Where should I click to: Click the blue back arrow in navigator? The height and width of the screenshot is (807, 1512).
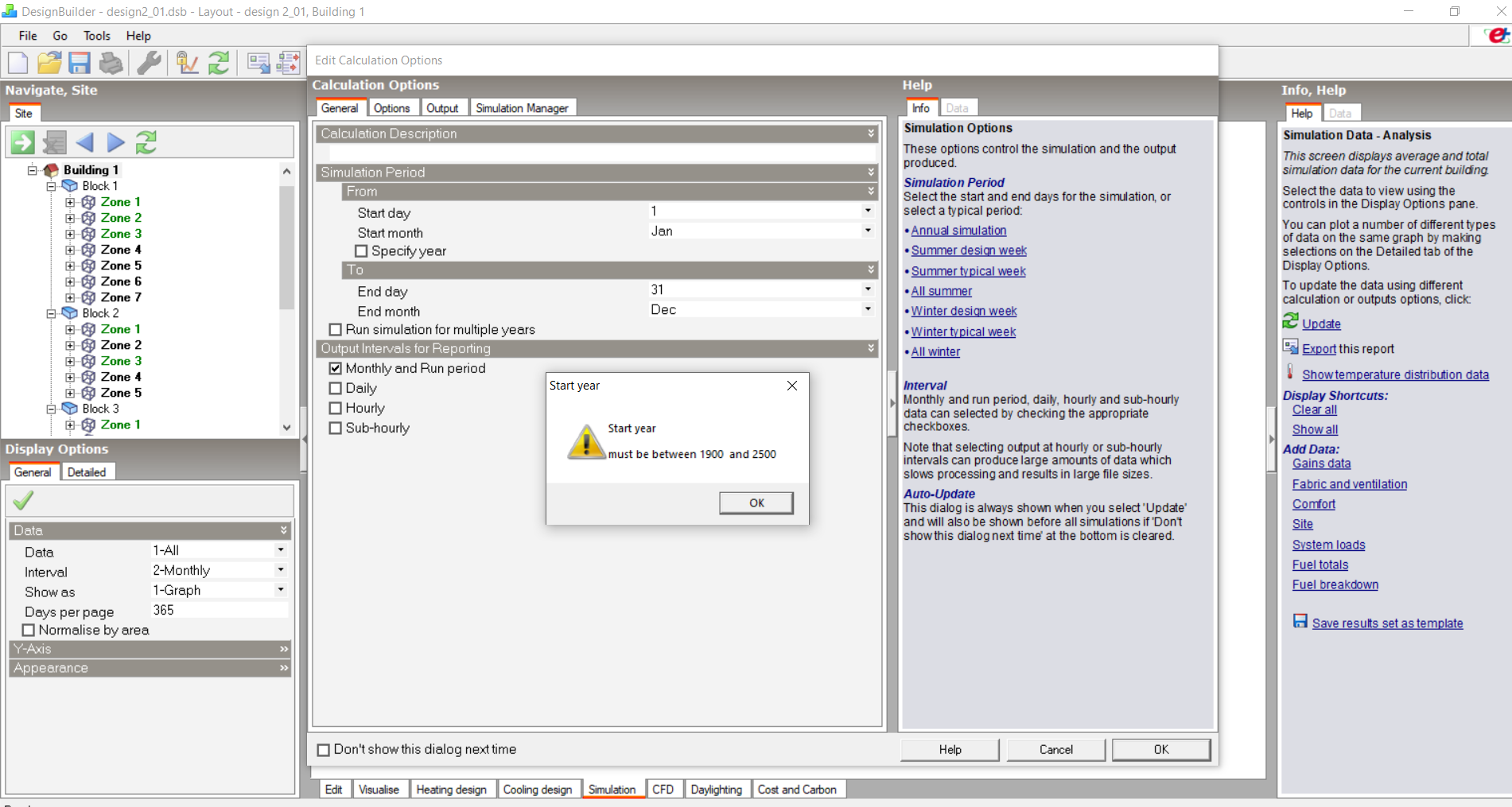[84, 142]
